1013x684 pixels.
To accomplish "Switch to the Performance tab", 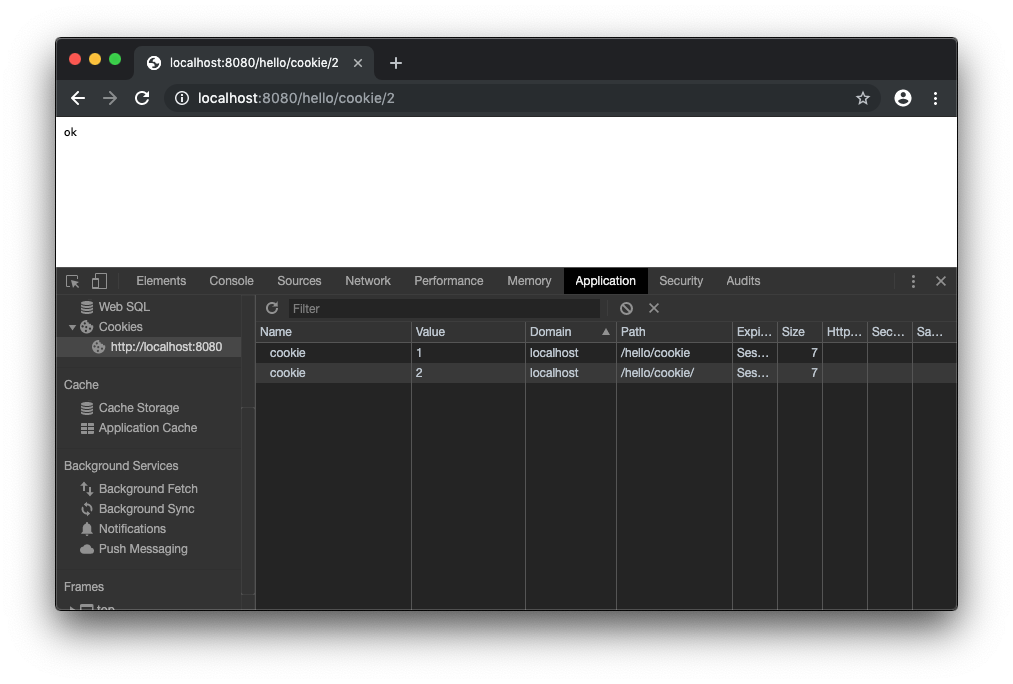I will click(448, 281).
